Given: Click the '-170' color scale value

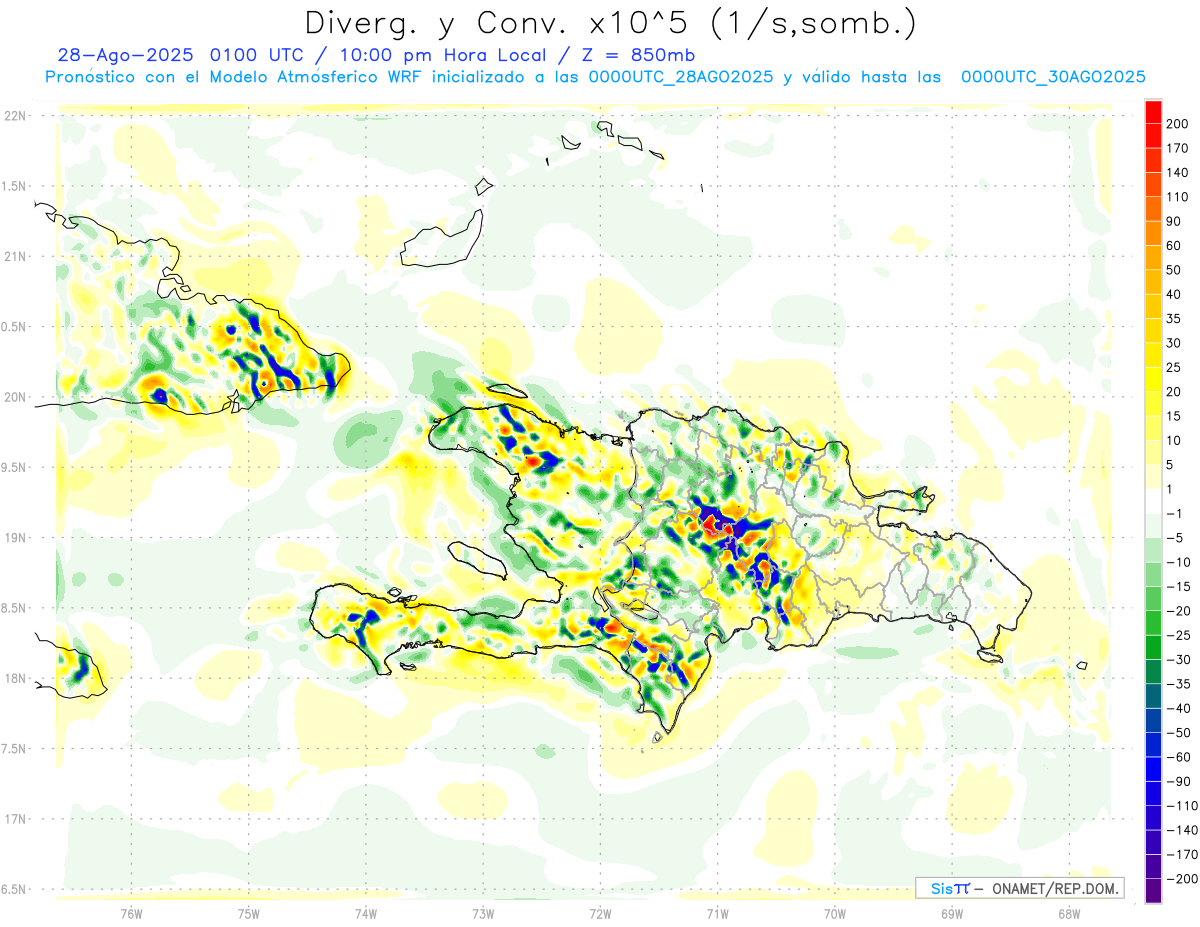Looking at the screenshot, I should tap(1183, 855).
